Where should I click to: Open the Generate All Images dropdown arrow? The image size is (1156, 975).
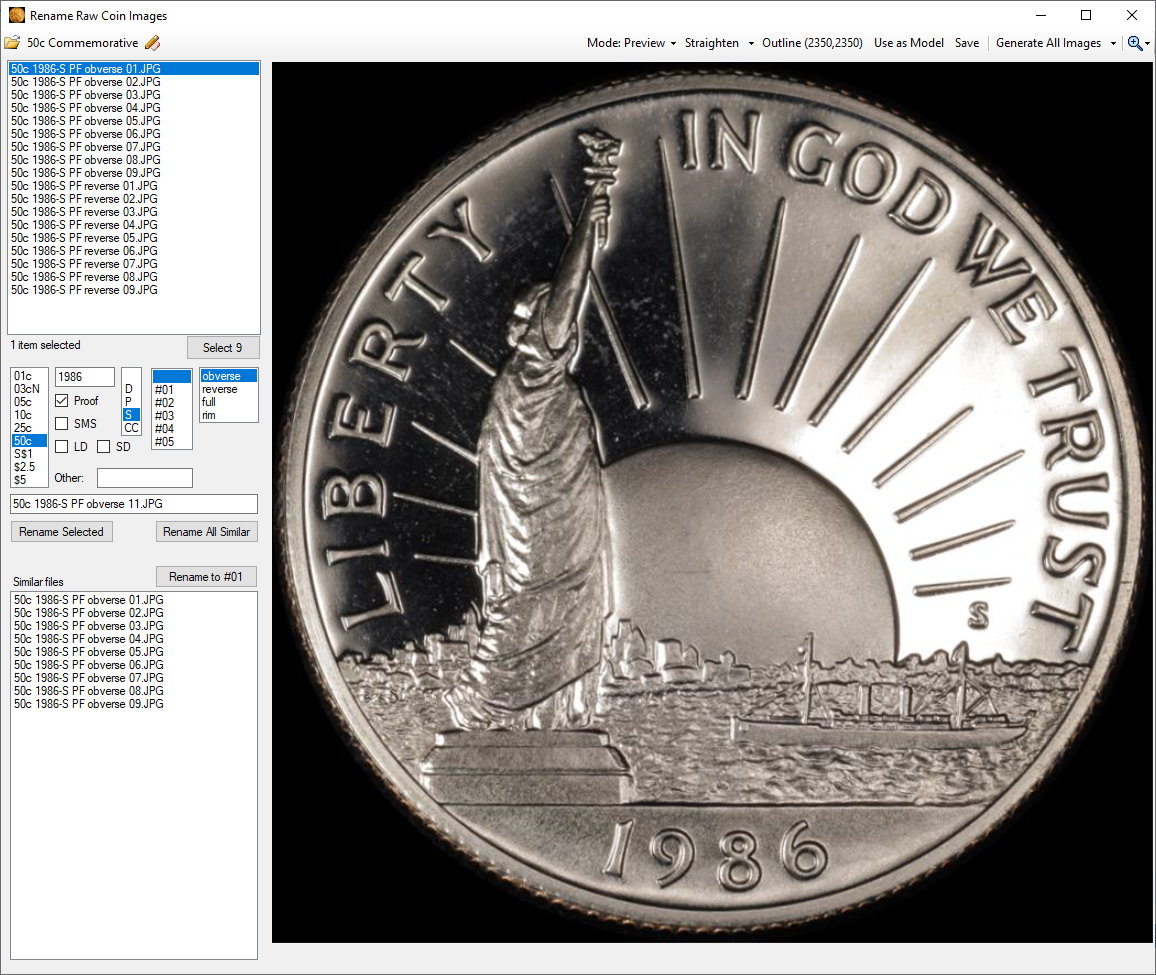1113,43
